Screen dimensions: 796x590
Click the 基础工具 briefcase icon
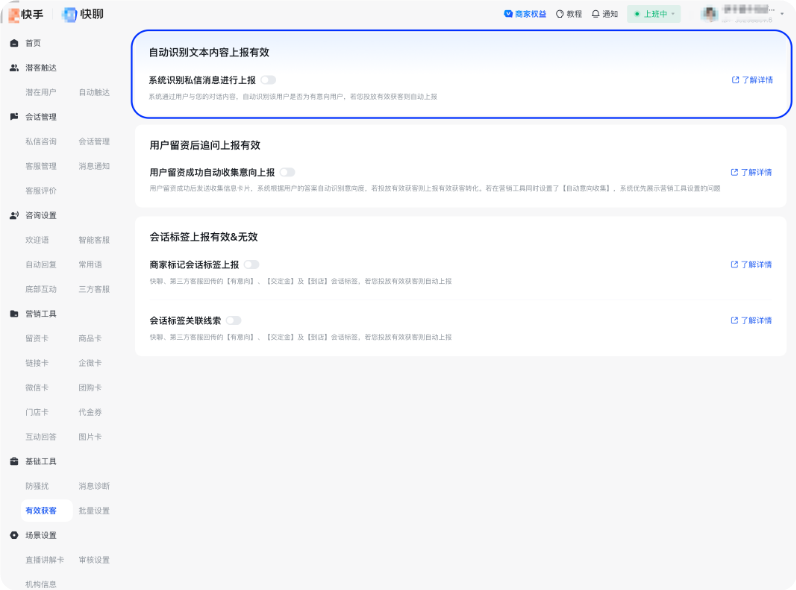(x=14, y=462)
